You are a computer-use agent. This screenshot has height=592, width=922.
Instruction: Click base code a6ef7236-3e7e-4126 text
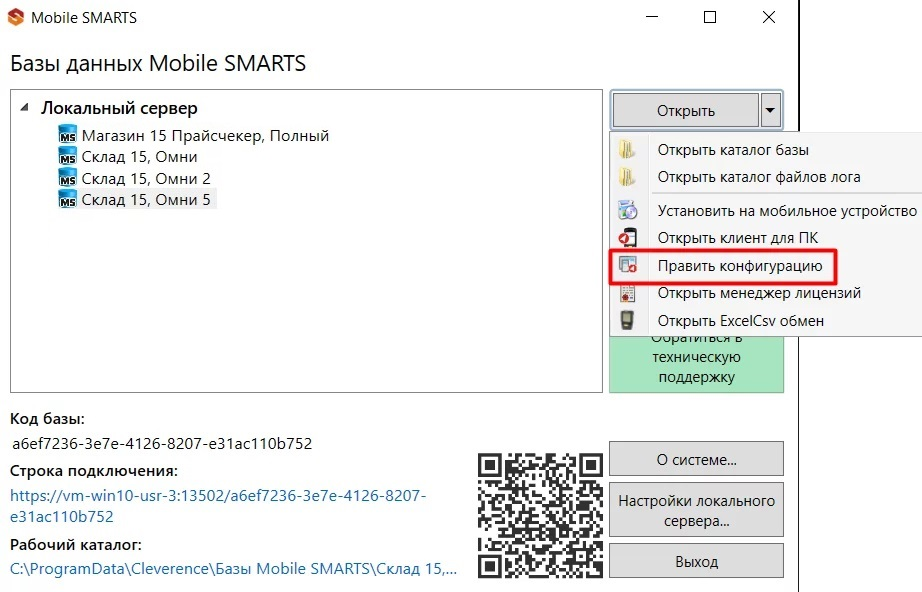(162, 443)
